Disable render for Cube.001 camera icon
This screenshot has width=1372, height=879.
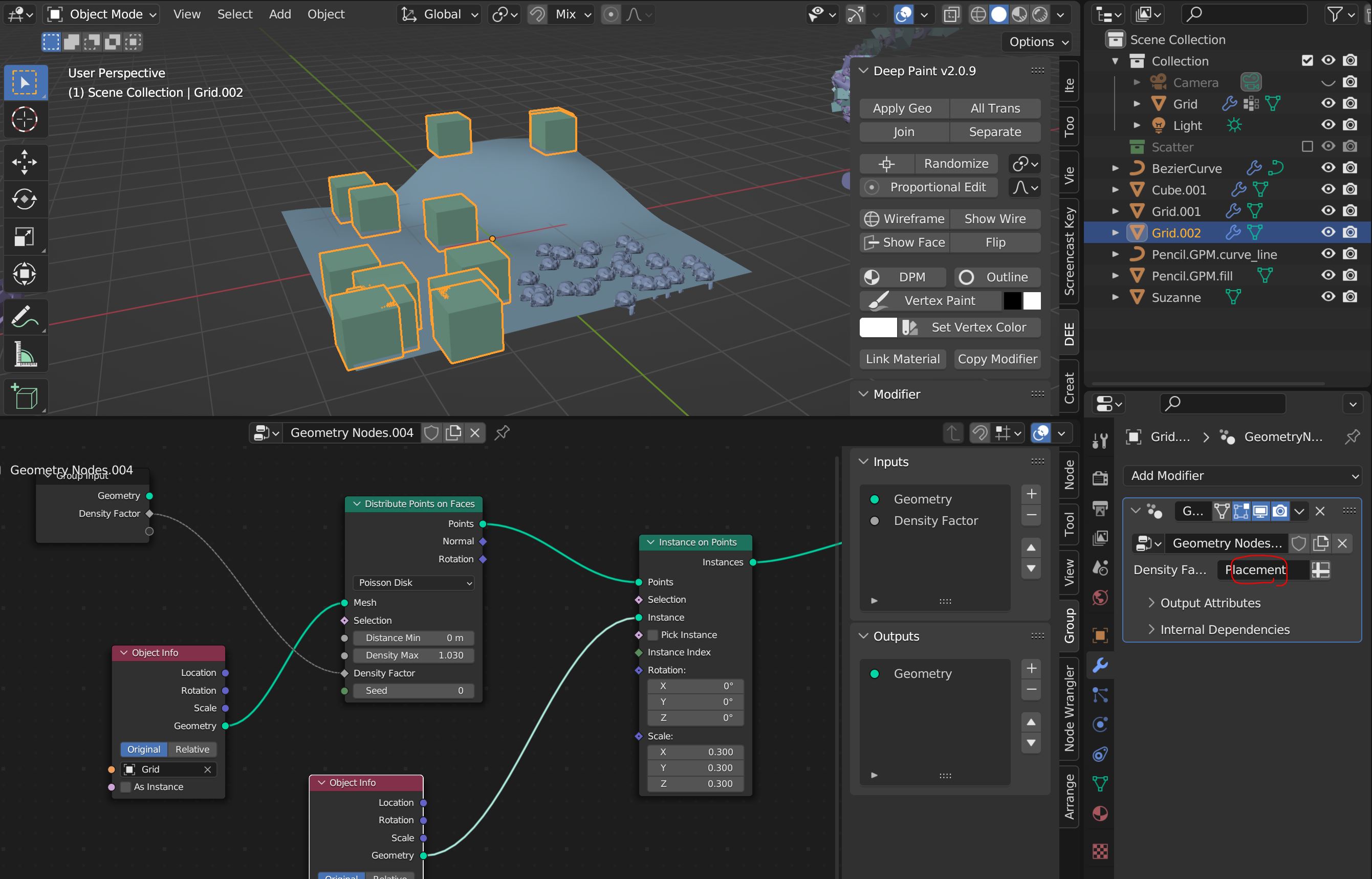click(x=1350, y=189)
